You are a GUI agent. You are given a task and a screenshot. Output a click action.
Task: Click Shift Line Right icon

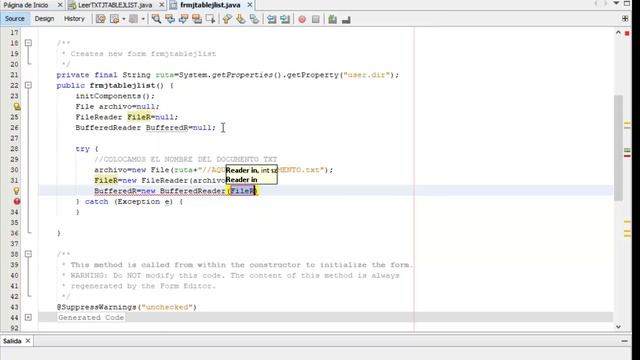[x=285, y=19]
